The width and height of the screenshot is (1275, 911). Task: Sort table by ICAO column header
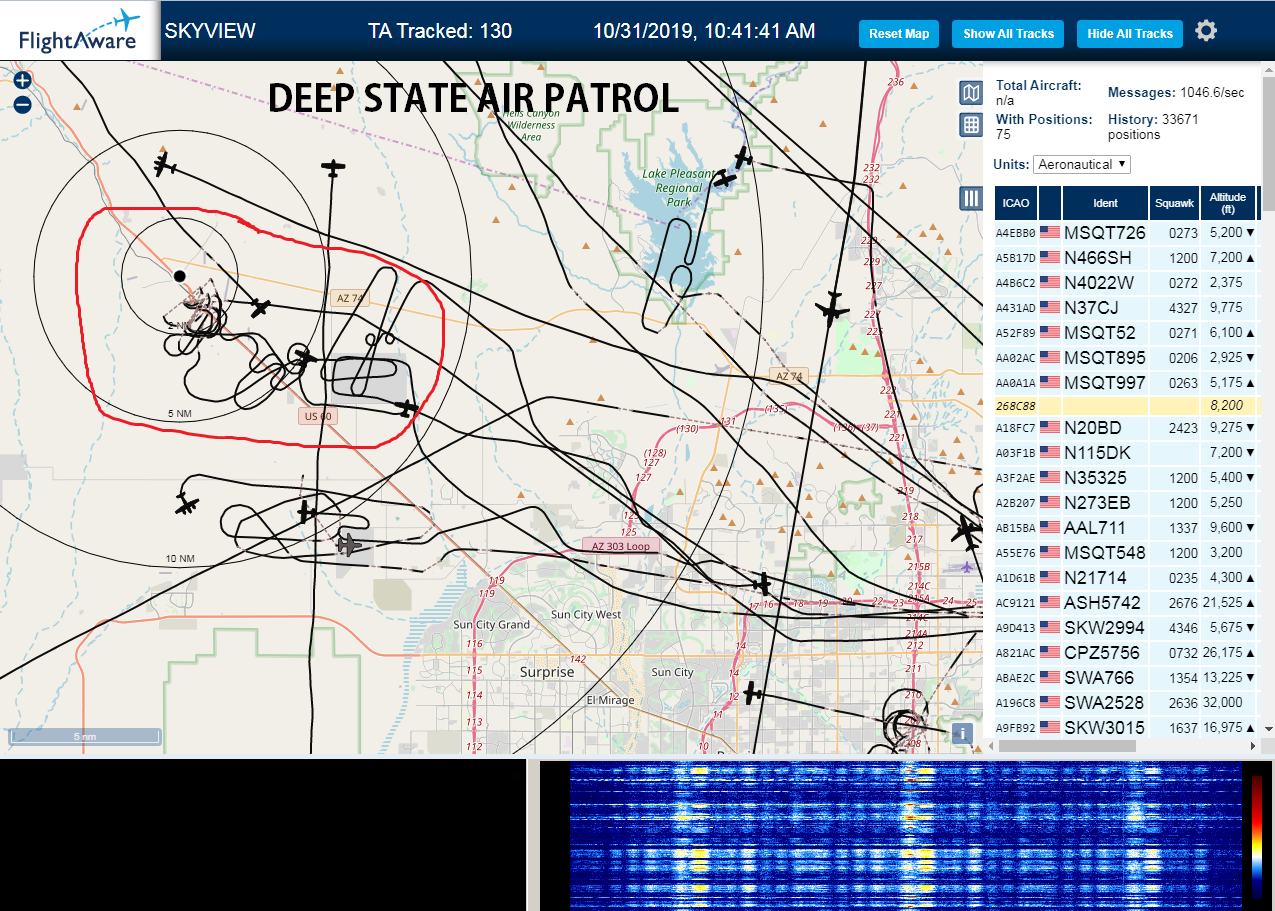(1016, 203)
